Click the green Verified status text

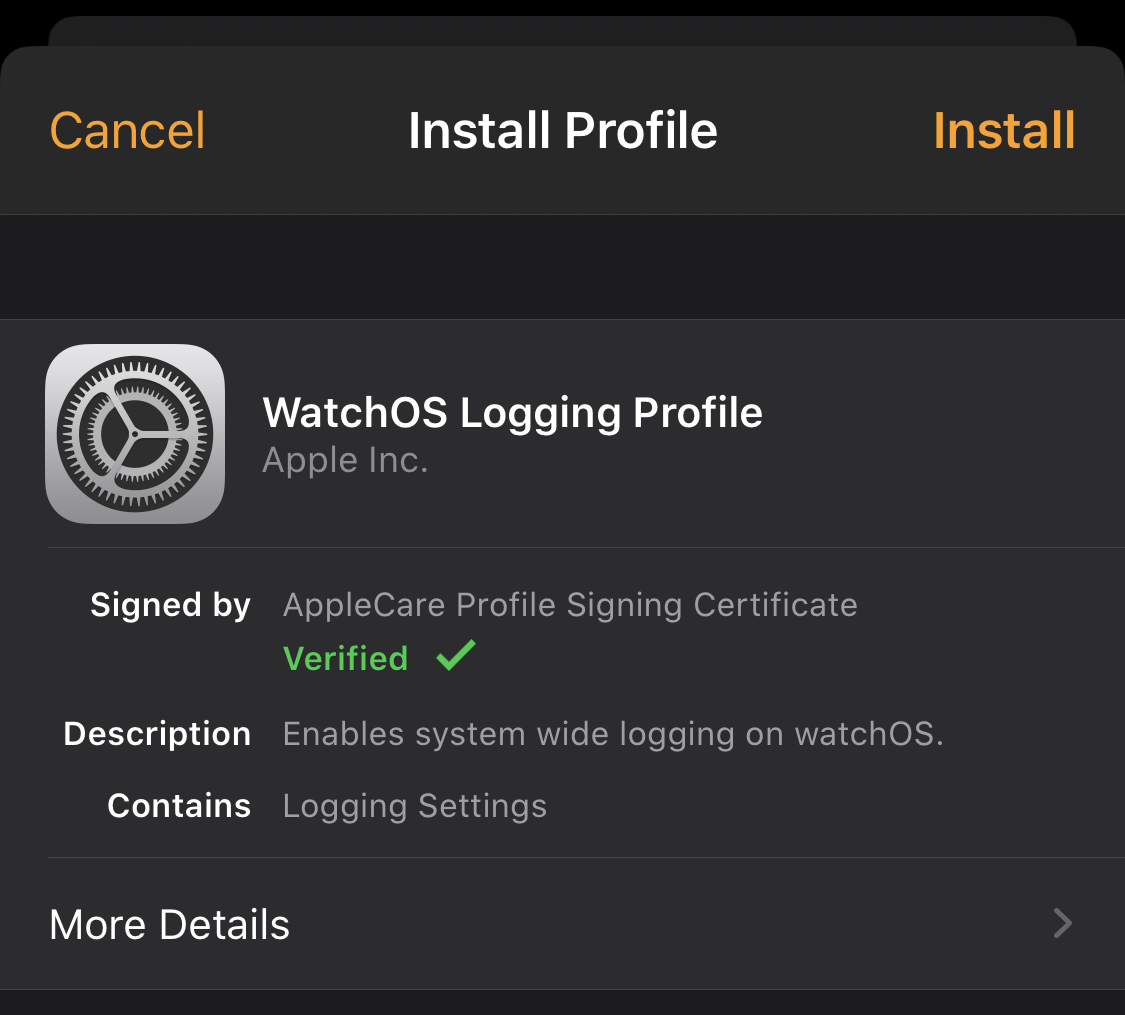(346, 658)
